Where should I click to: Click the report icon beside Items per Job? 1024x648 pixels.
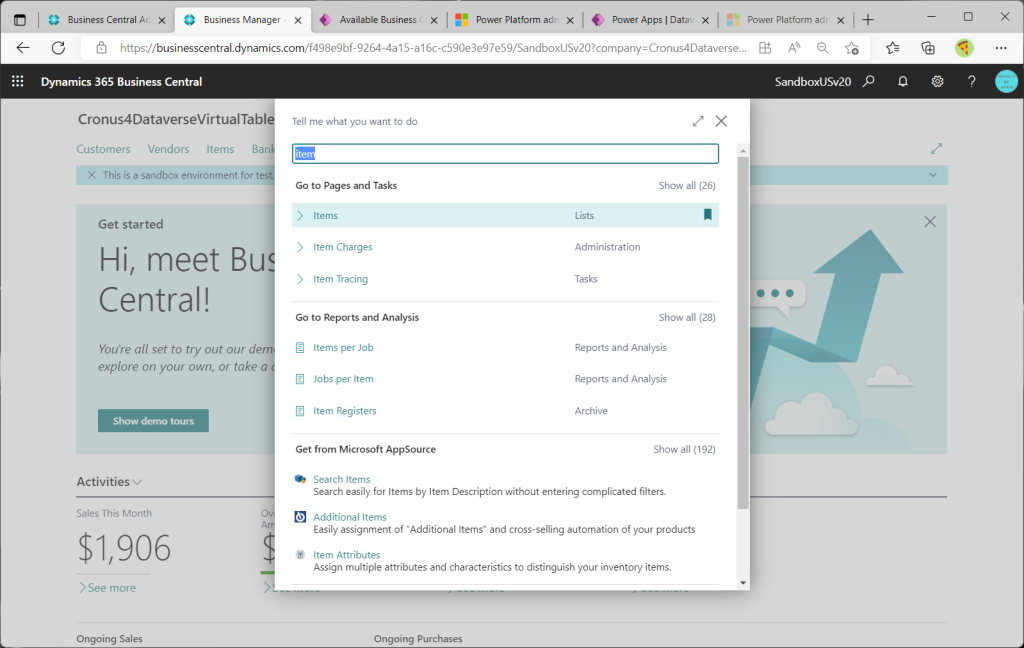[x=300, y=348]
